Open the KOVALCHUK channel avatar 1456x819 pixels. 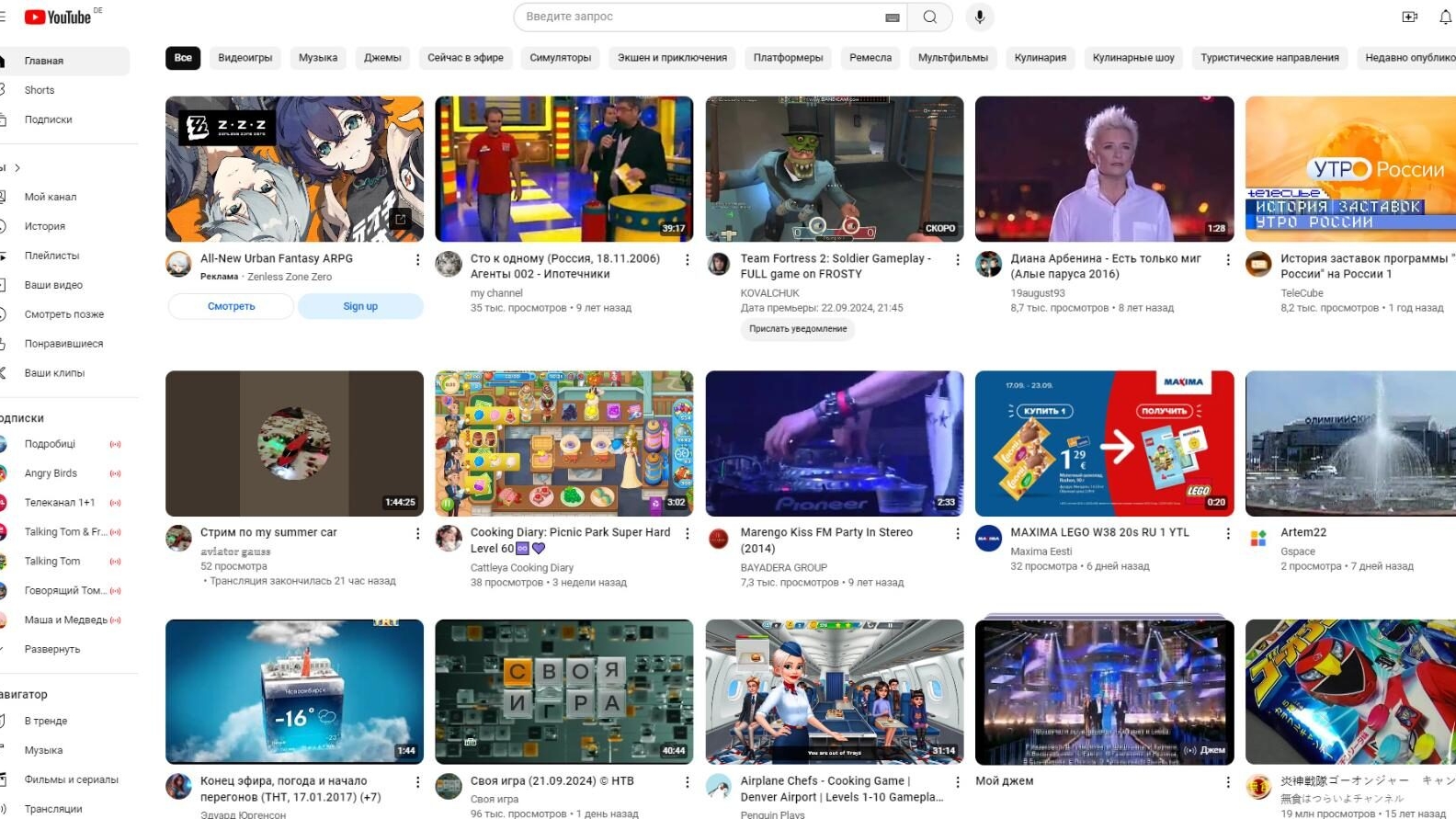(x=719, y=264)
